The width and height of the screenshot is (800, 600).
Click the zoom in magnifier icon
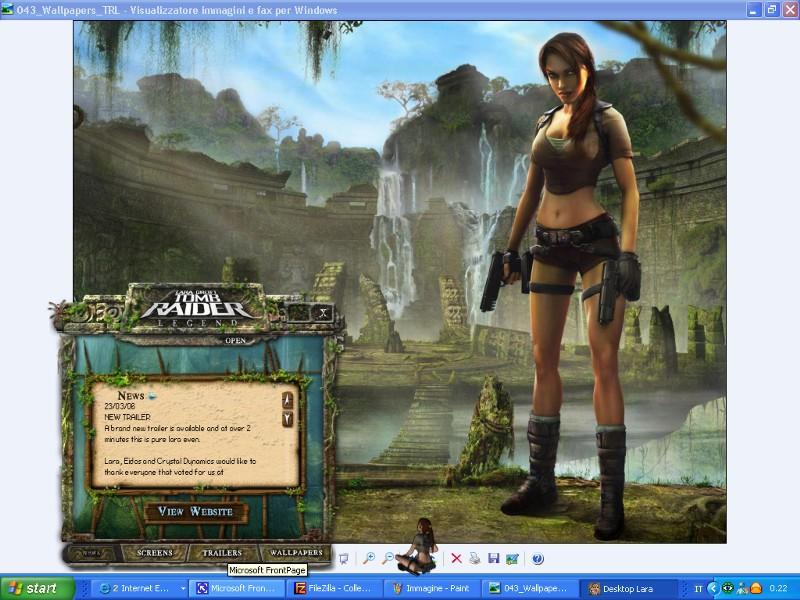click(x=370, y=559)
